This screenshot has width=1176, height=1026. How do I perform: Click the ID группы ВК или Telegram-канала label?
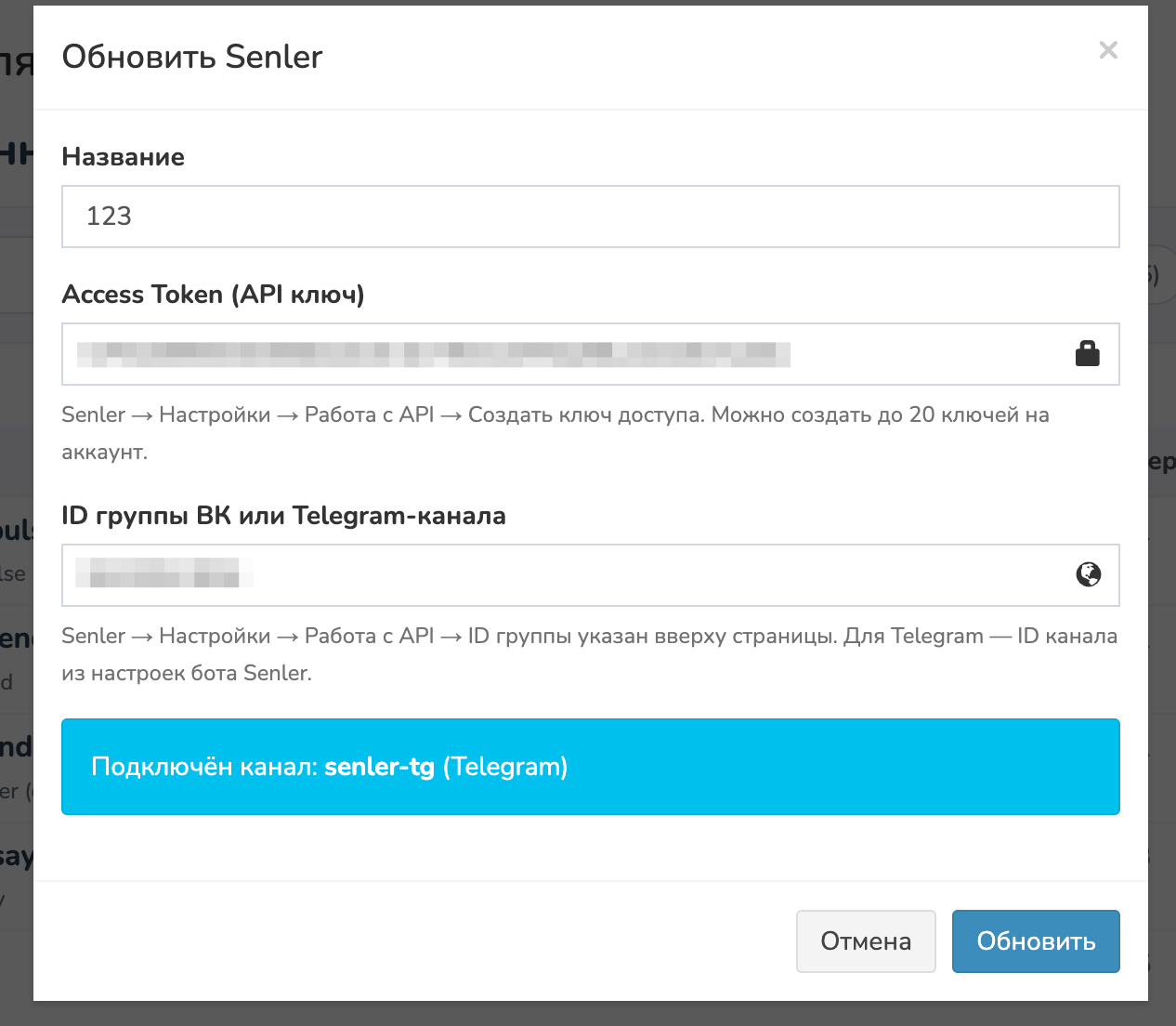pos(283,516)
